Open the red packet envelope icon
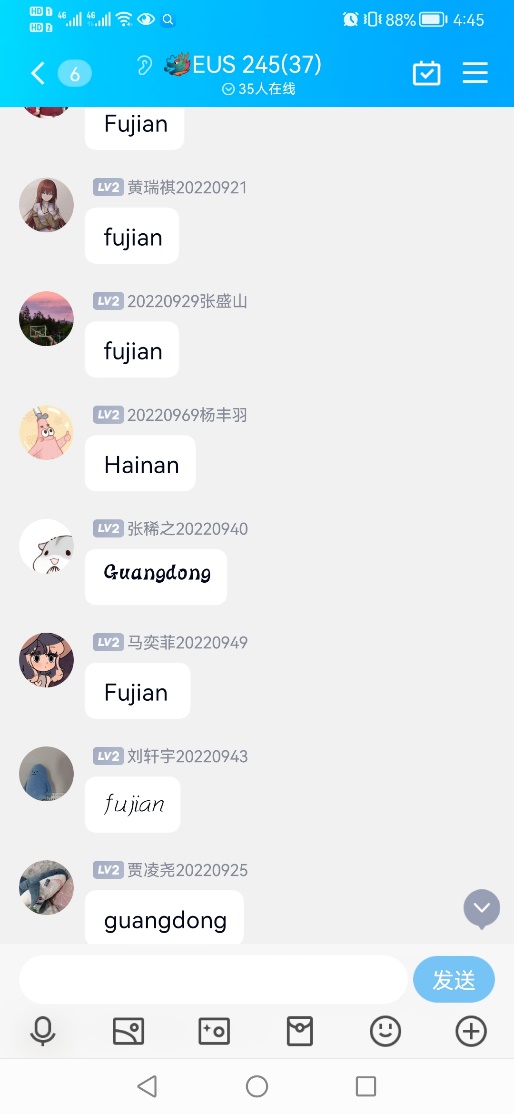The image size is (514, 1114). pyautogui.click(x=300, y=1031)
